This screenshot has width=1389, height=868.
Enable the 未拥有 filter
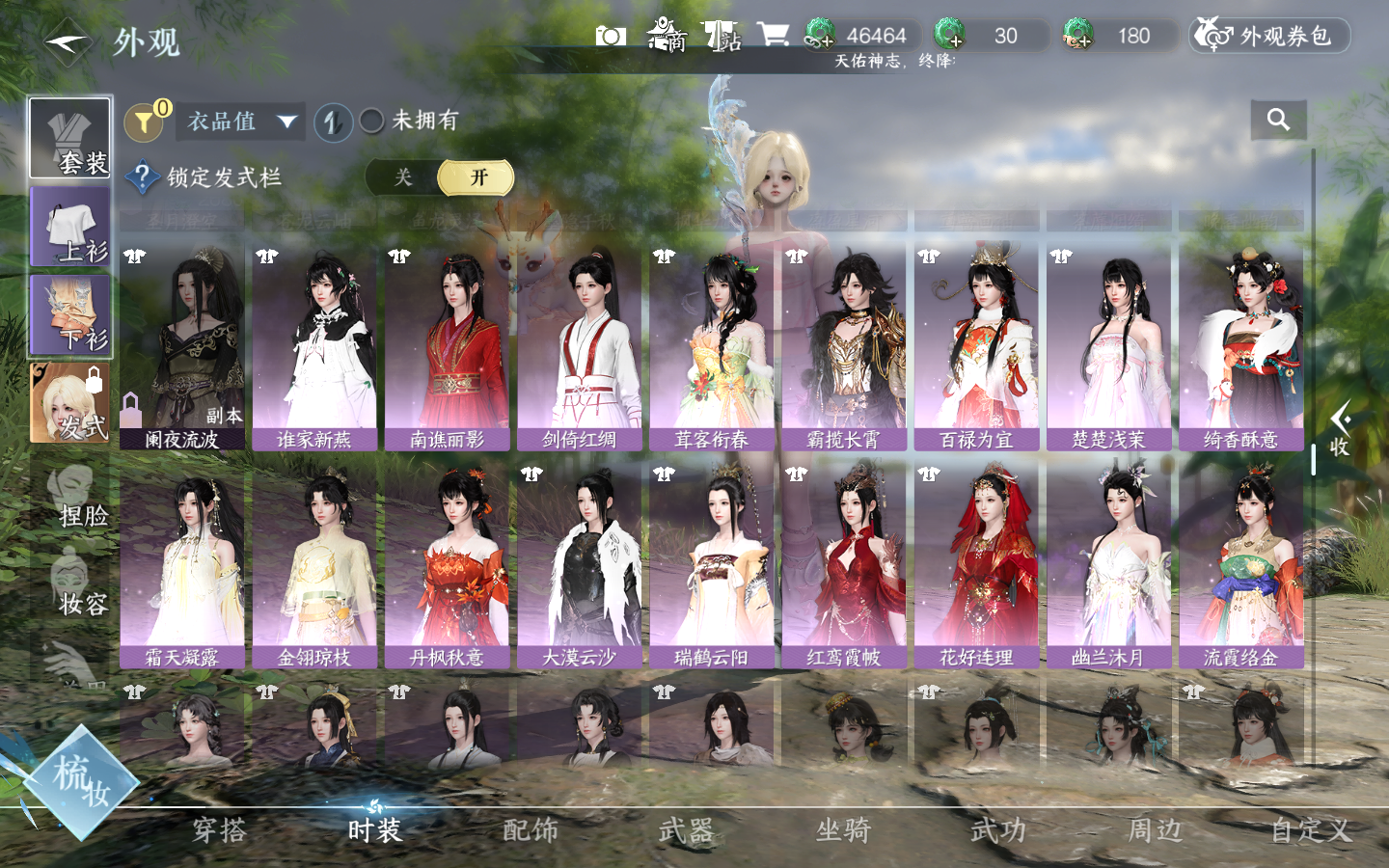[x=371, y=122]
